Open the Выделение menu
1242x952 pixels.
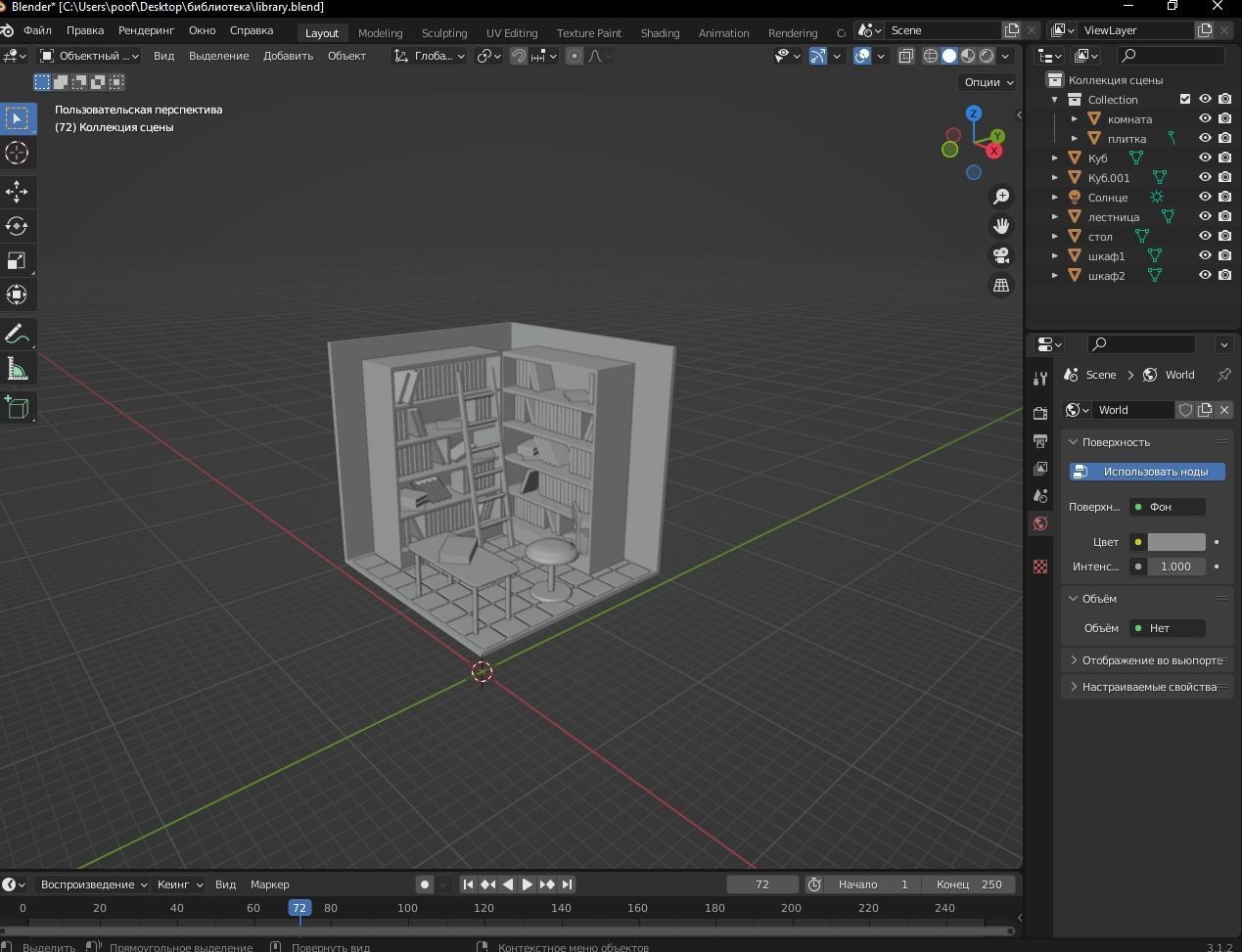(218, 56)
